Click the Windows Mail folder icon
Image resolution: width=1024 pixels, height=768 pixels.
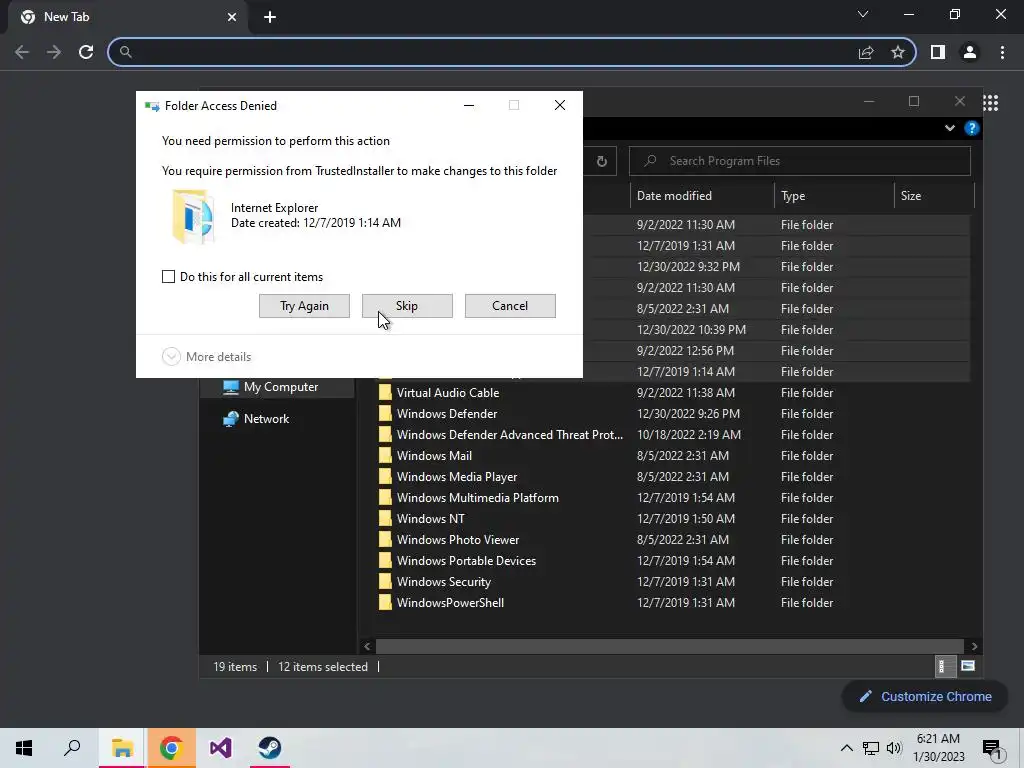pyautogui.click(x=385, y=456)
